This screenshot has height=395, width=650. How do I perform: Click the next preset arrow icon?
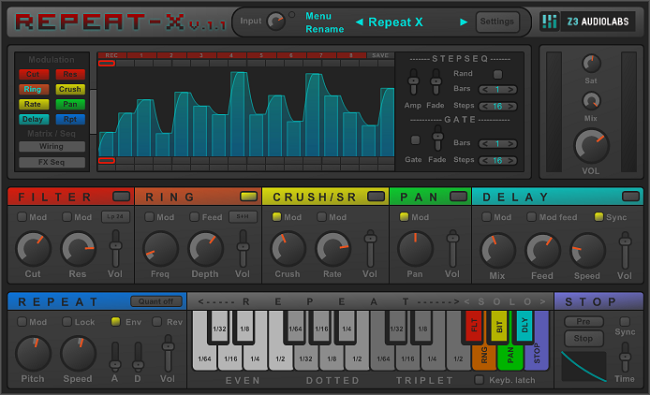tap(463, 22)
